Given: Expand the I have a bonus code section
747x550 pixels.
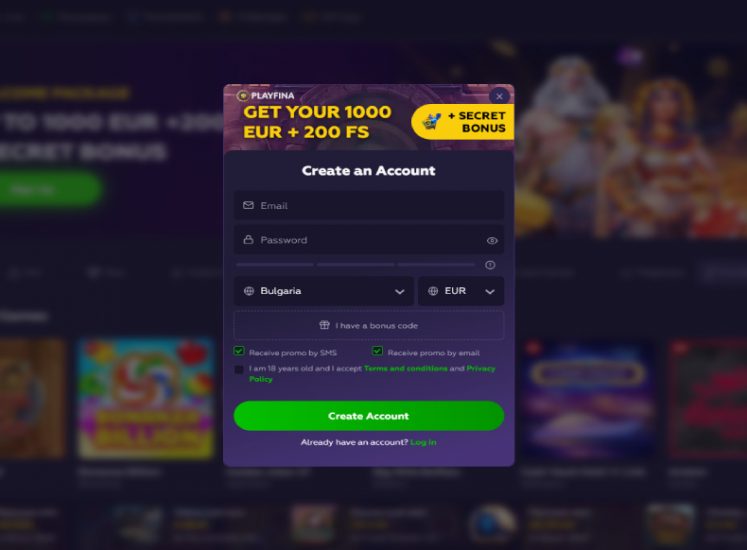Looking at the screenshot, I should [369, 326].
